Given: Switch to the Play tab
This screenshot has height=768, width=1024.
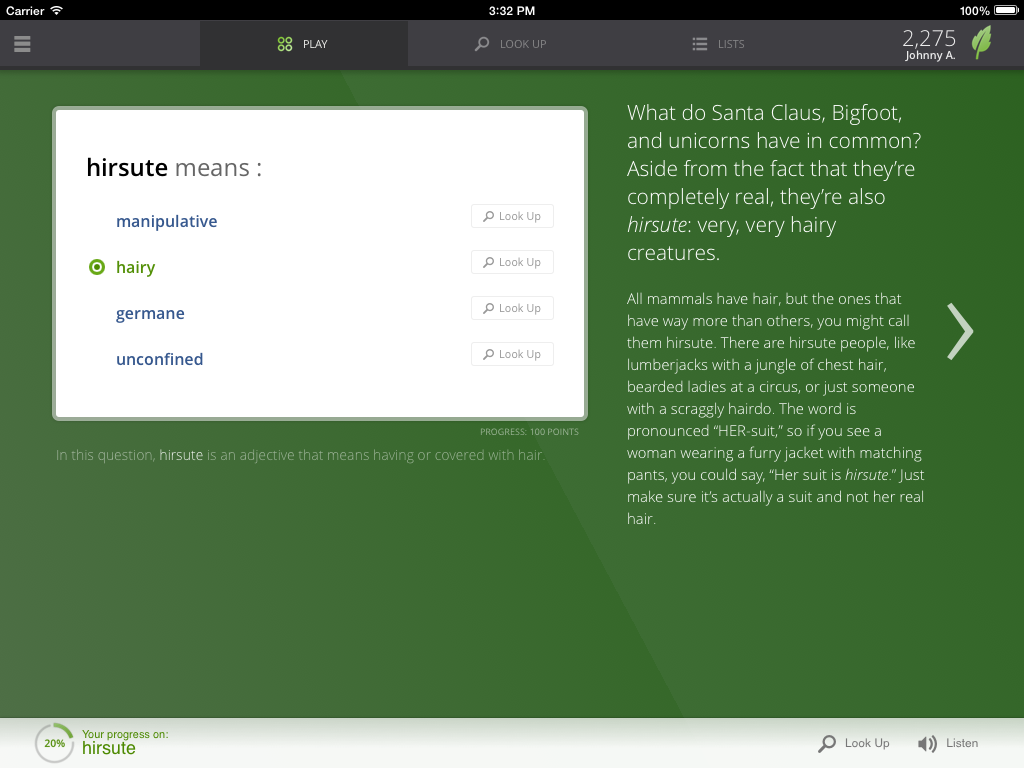Looking at the screenshot, I should pyautogui.click(x=303, y=44).
